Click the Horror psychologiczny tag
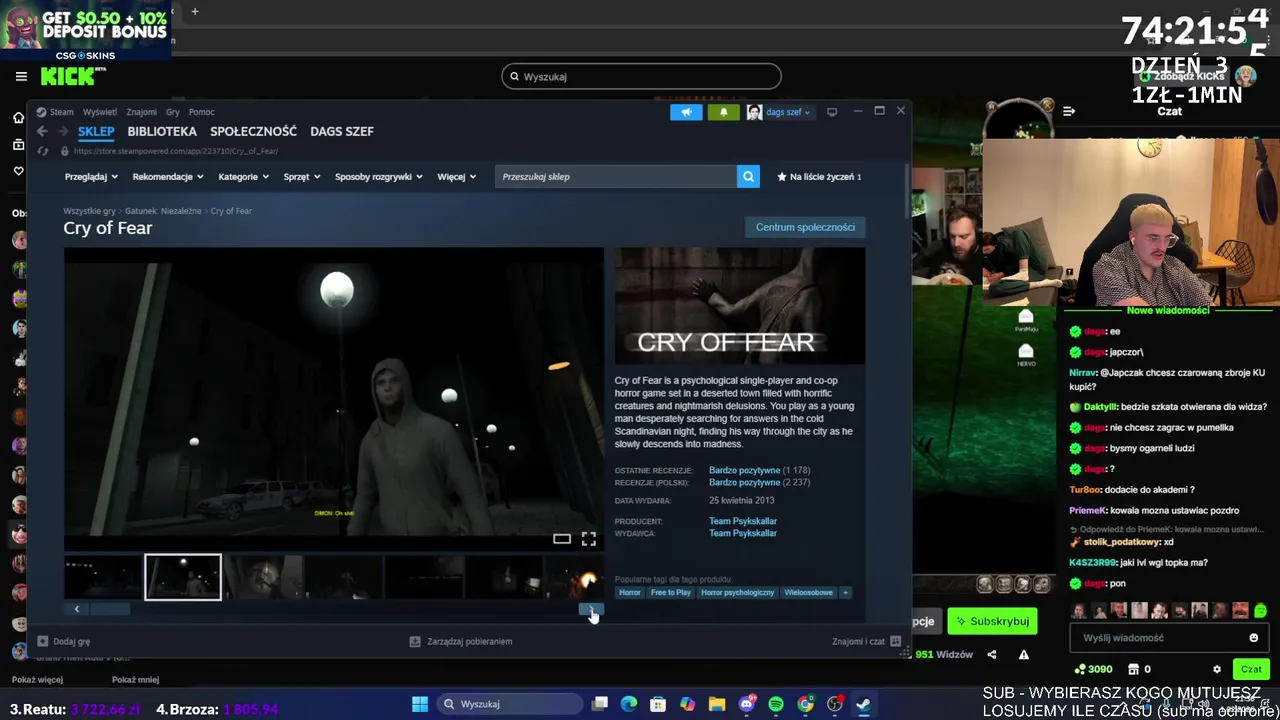This screenshot has width=1280, height=720. click(737, 593)
